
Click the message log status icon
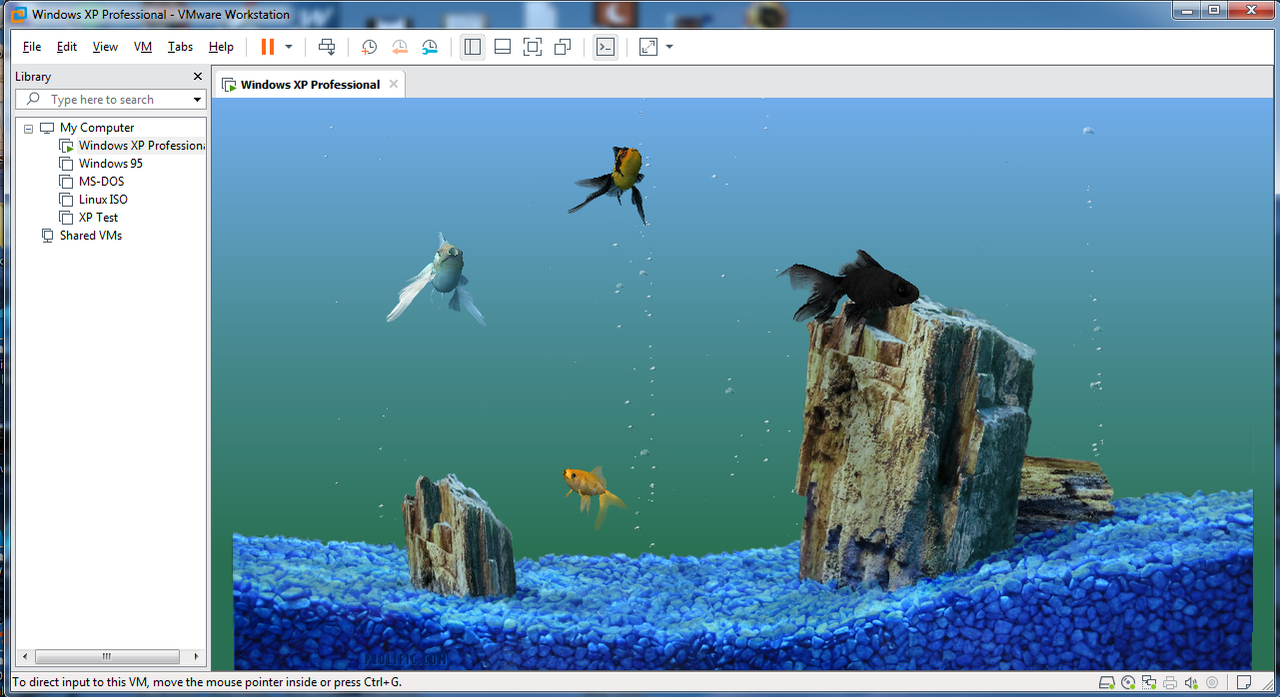tap(1243, 683)
